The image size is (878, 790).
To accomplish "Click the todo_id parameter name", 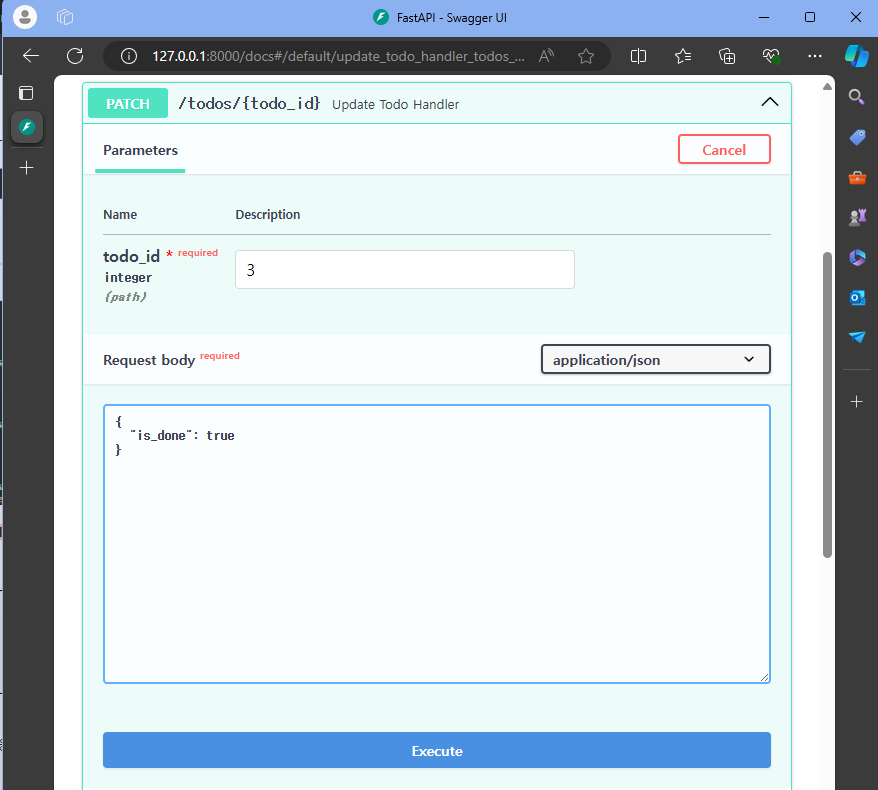I will coord(132,256).
